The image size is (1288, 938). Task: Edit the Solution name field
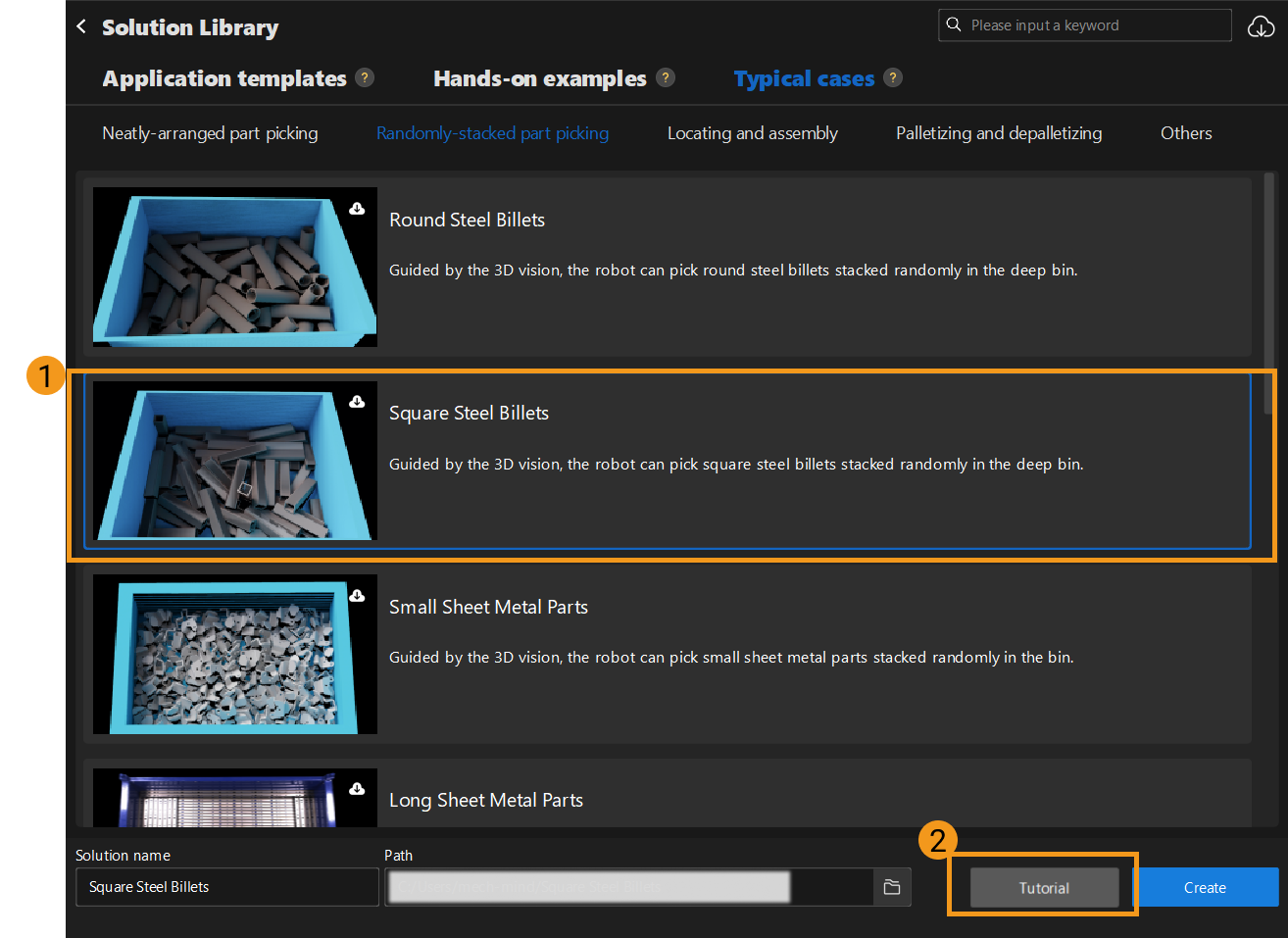227,887
